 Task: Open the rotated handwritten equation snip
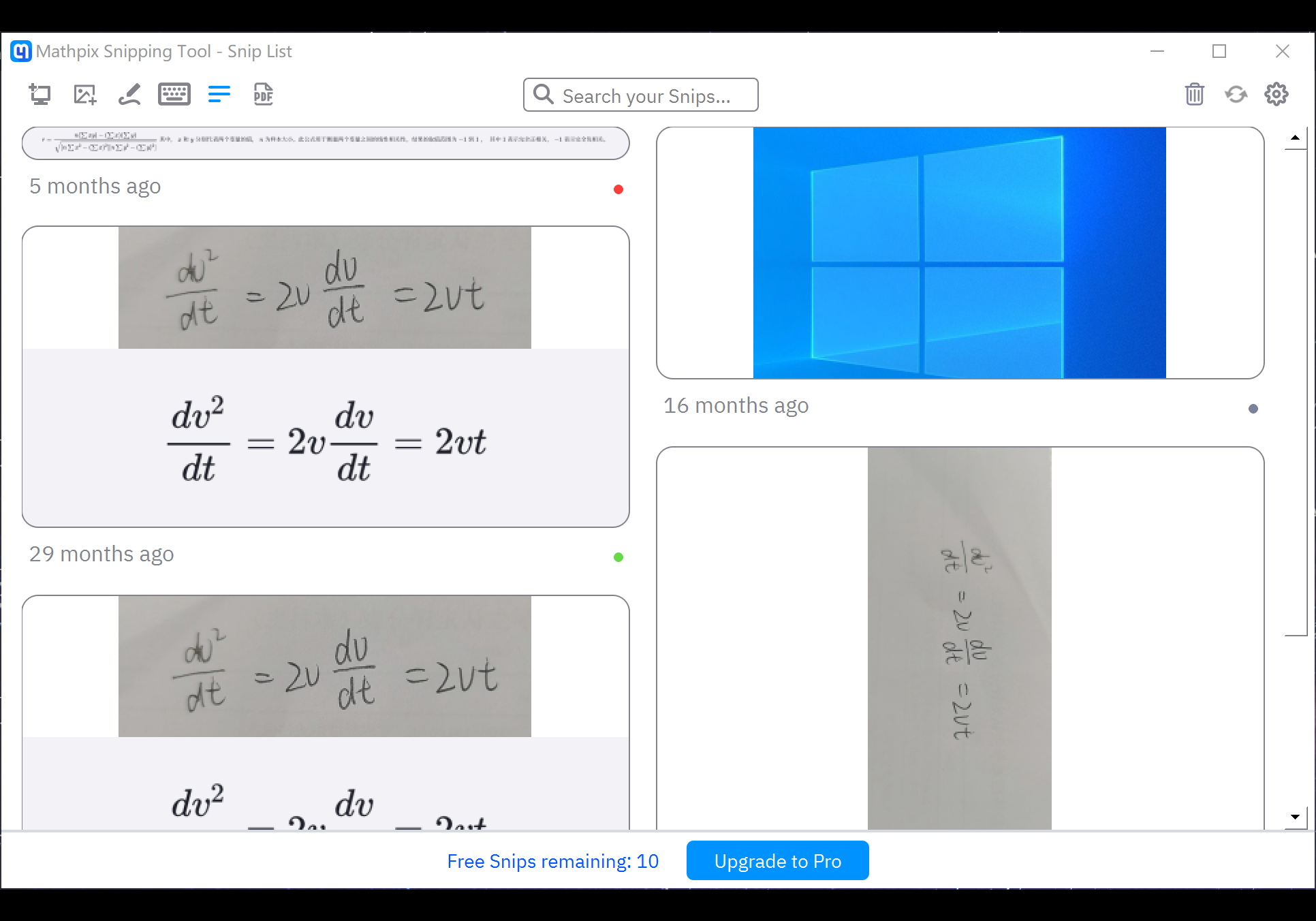point(959,638)
